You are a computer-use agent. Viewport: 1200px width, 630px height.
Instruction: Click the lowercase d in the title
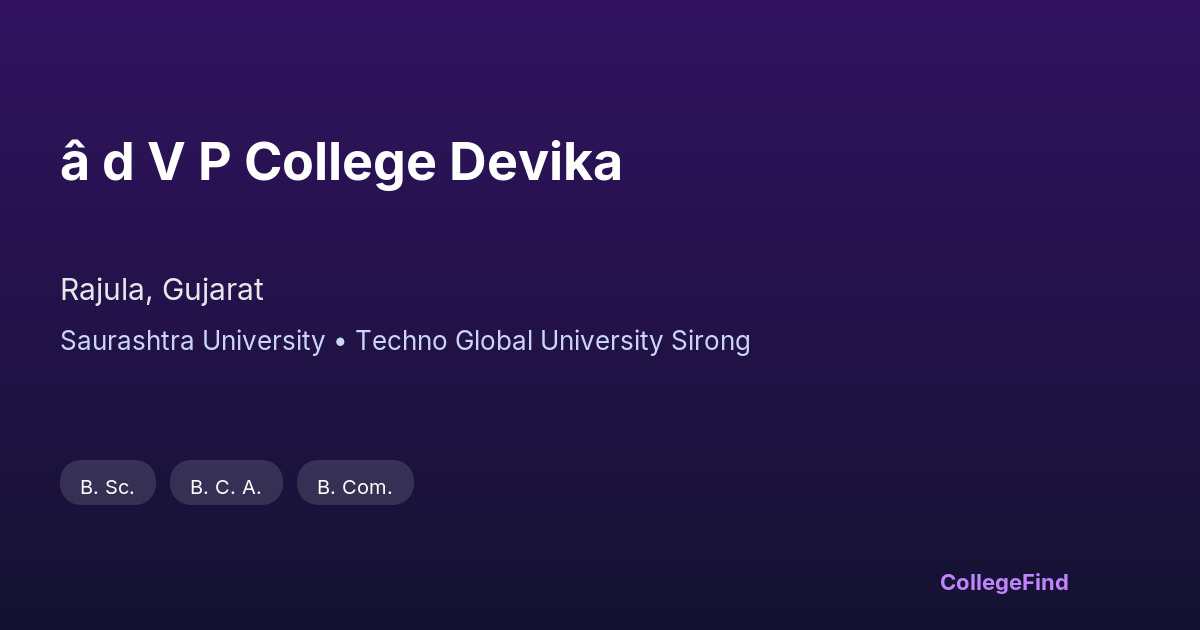point(118,162)
